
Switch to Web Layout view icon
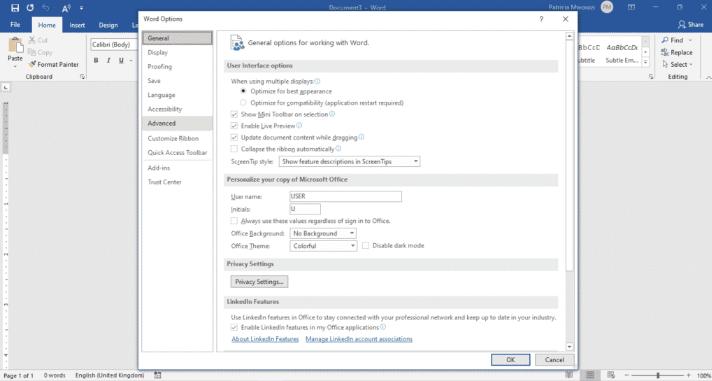tap(611, 375)
